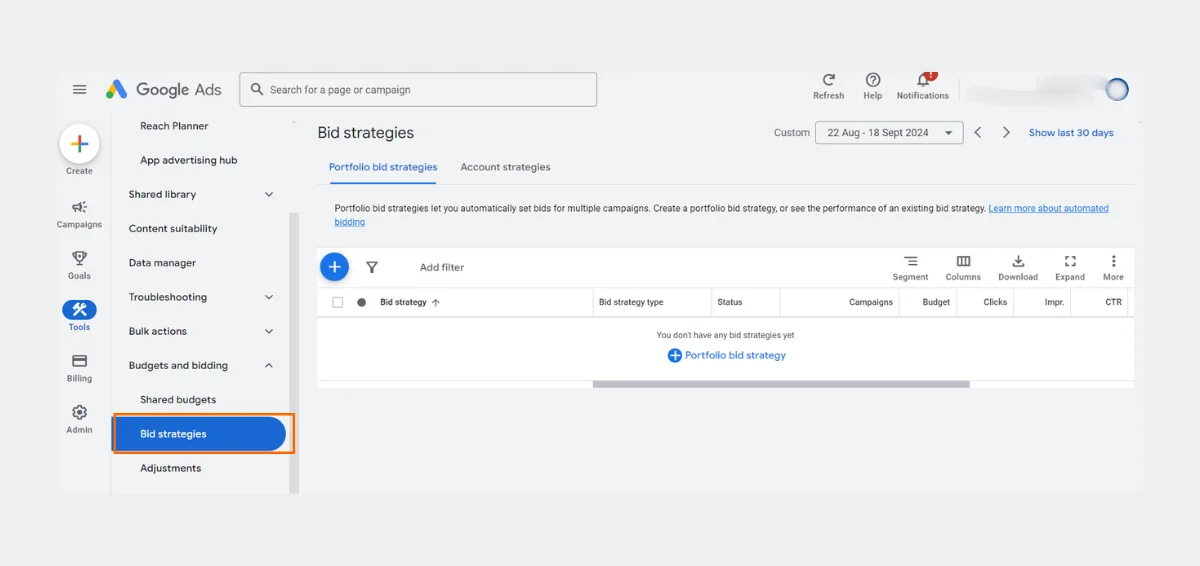Open the date range dropdown
This screenshot has height=566, width=1200.
tap(889, 132)
